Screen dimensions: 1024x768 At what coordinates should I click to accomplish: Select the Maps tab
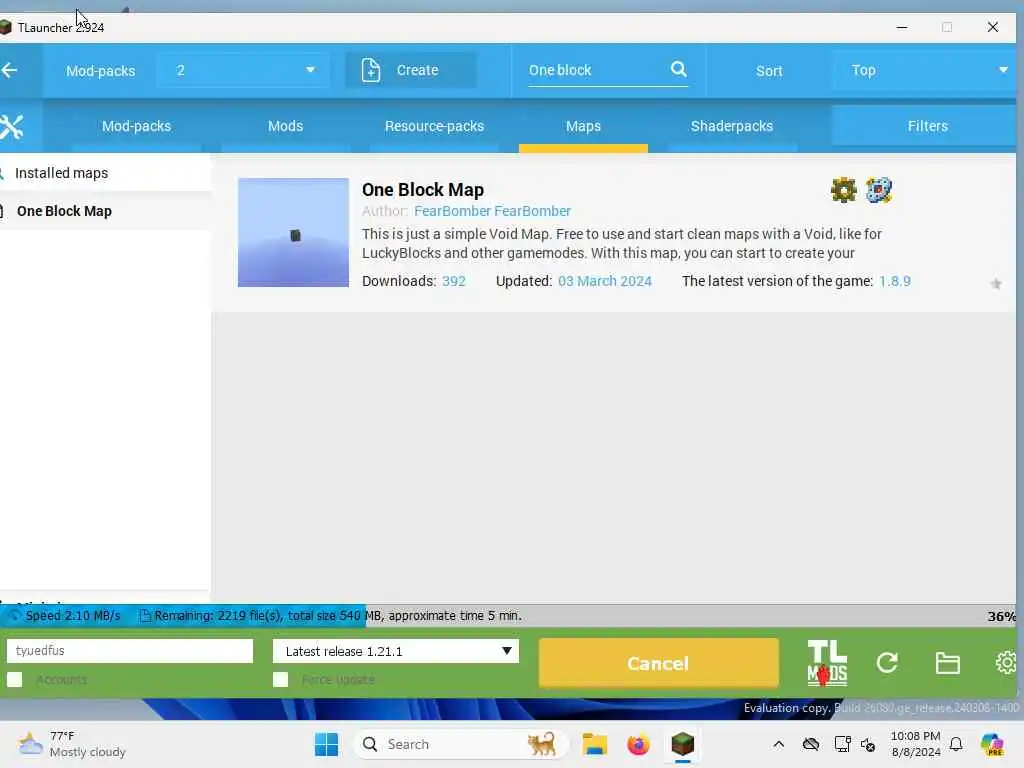point(583,126)
